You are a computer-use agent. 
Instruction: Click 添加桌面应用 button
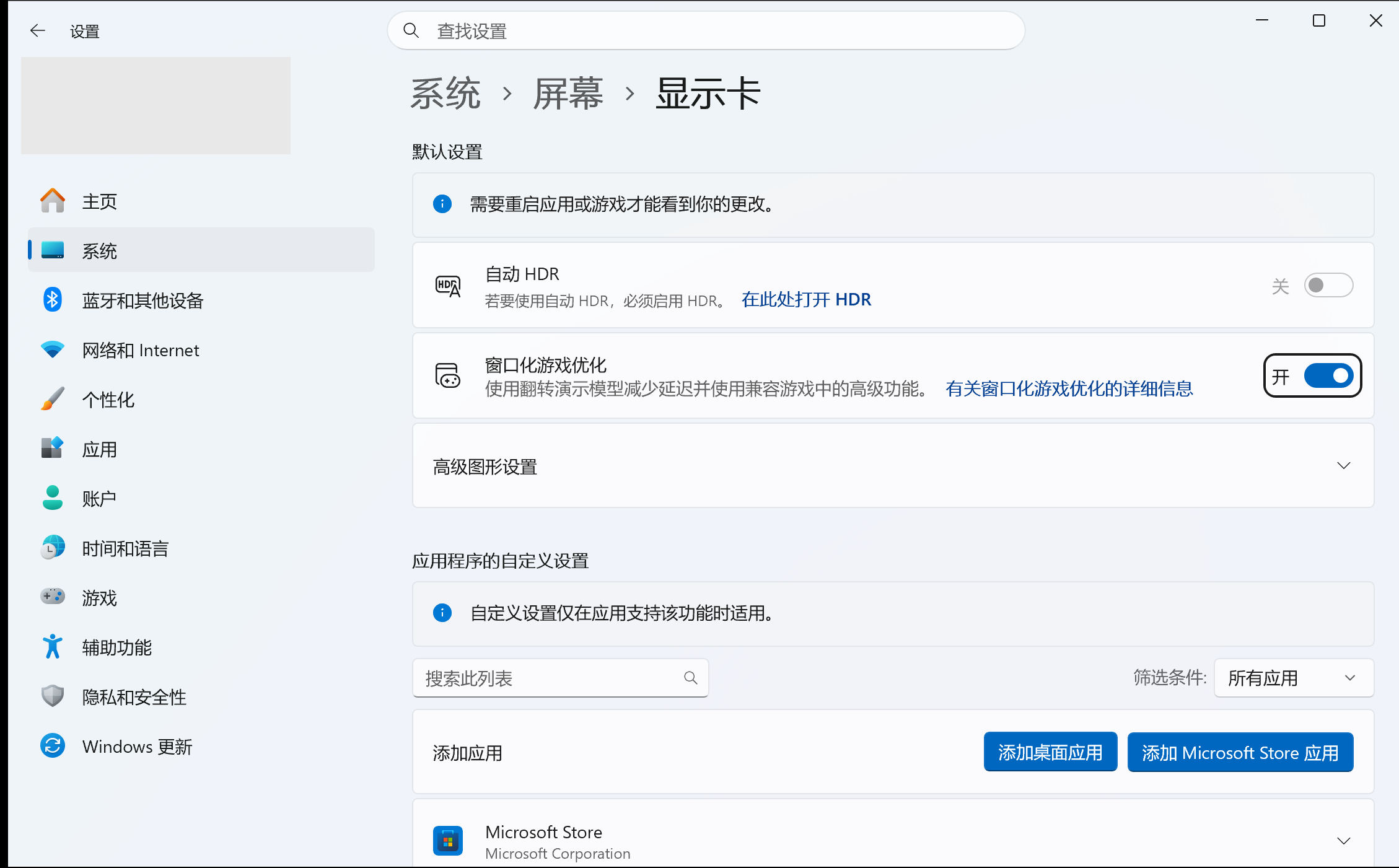[x=1050, y=752]
